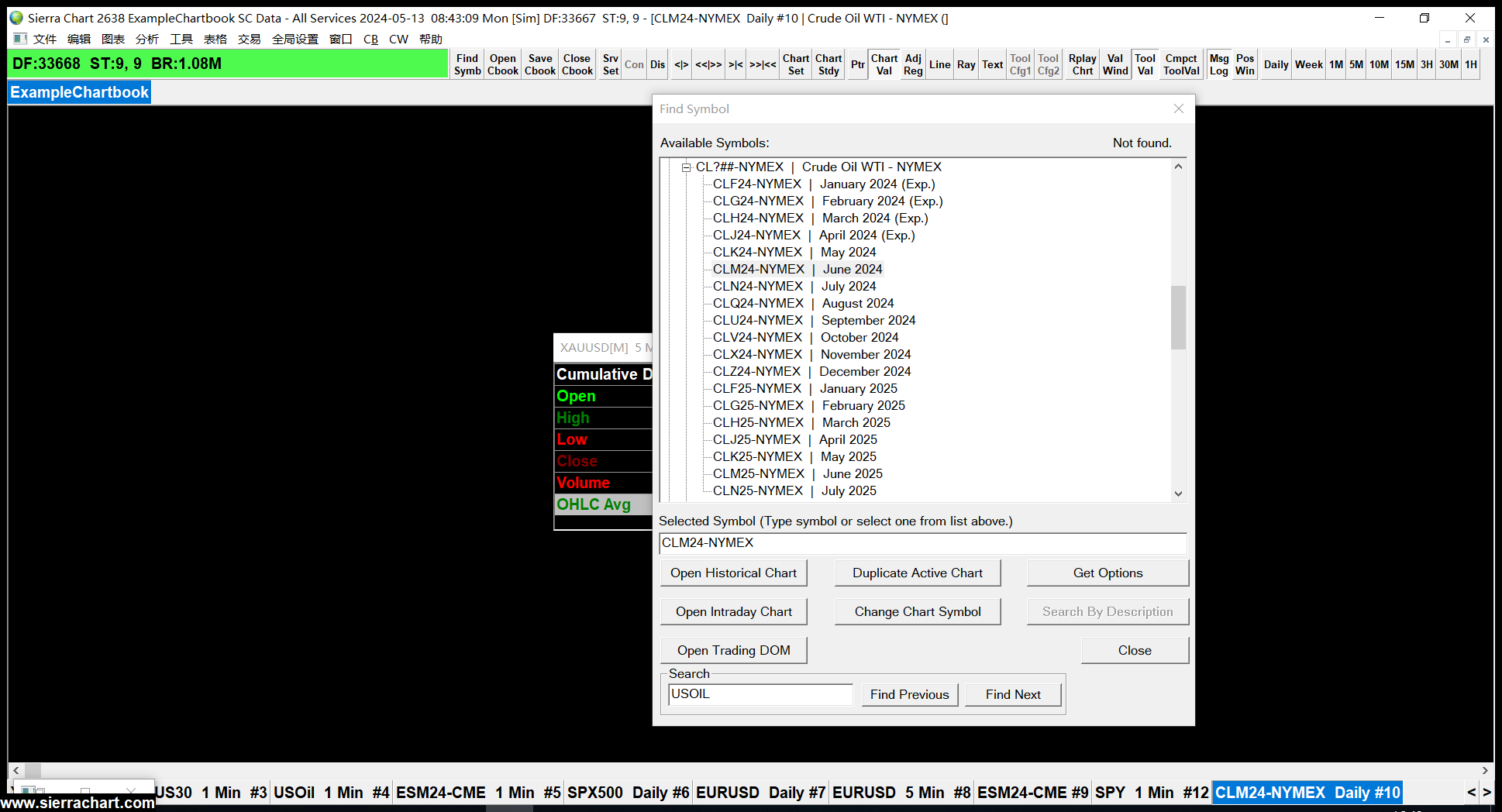Open the Pos Win window
This screenshot has width=1502, height=812.
(1245, 64)
